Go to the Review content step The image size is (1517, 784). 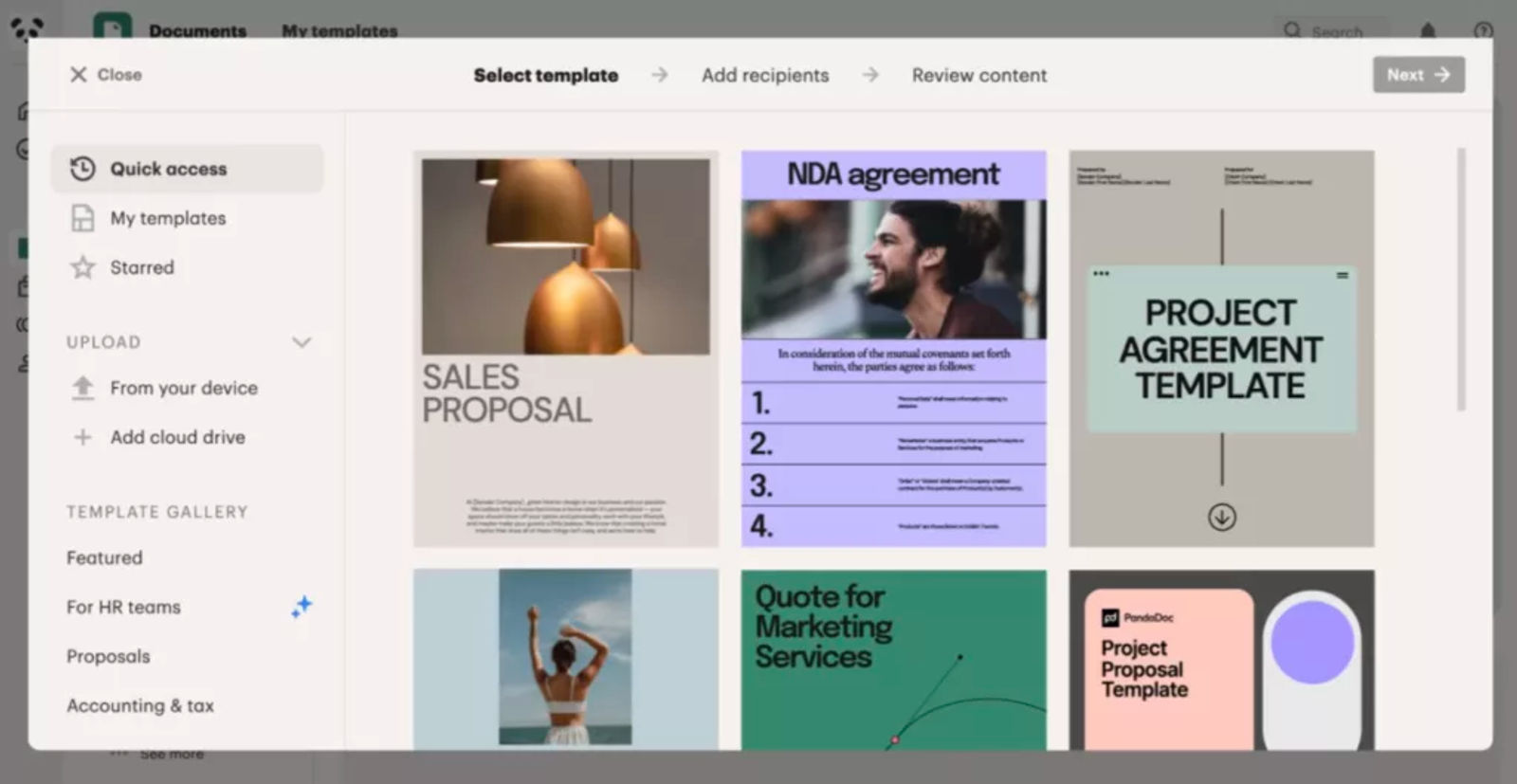coord(979,75)
